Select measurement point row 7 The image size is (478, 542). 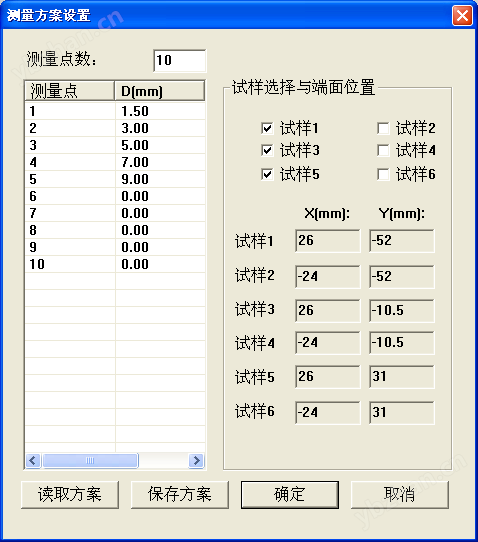[115, 213]
